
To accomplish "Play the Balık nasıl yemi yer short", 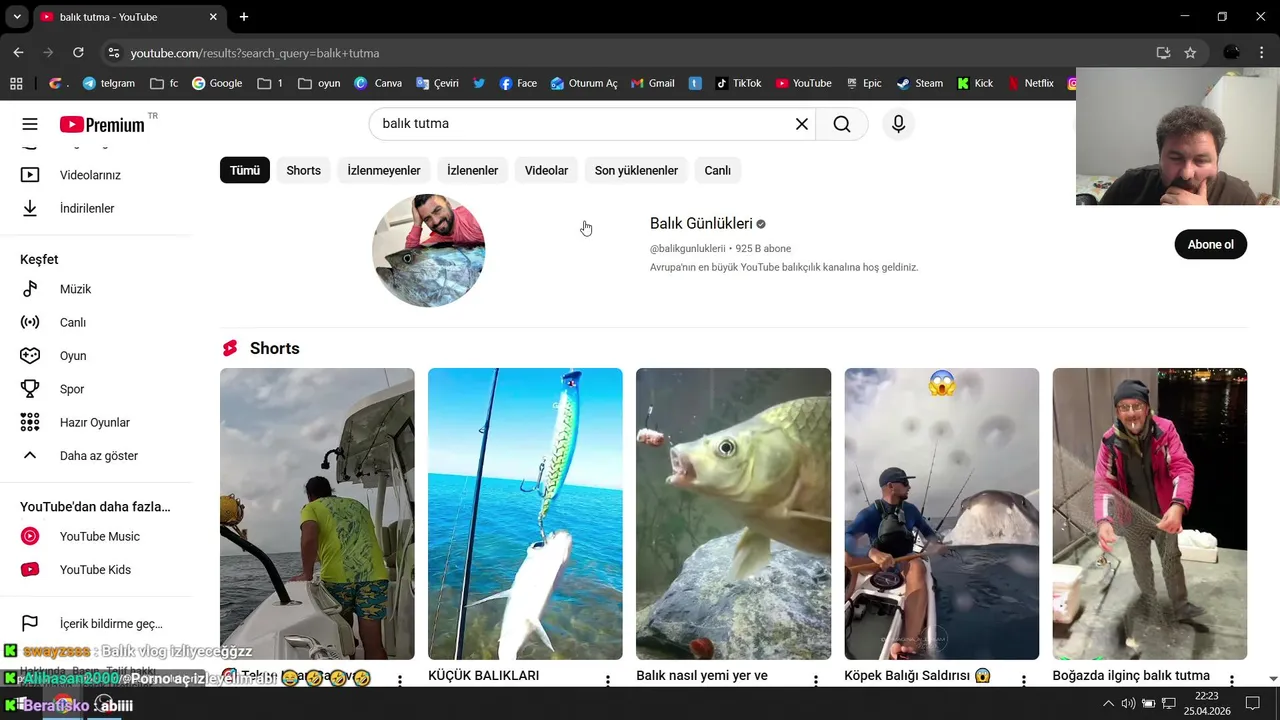I will click(x=733, y=514).
